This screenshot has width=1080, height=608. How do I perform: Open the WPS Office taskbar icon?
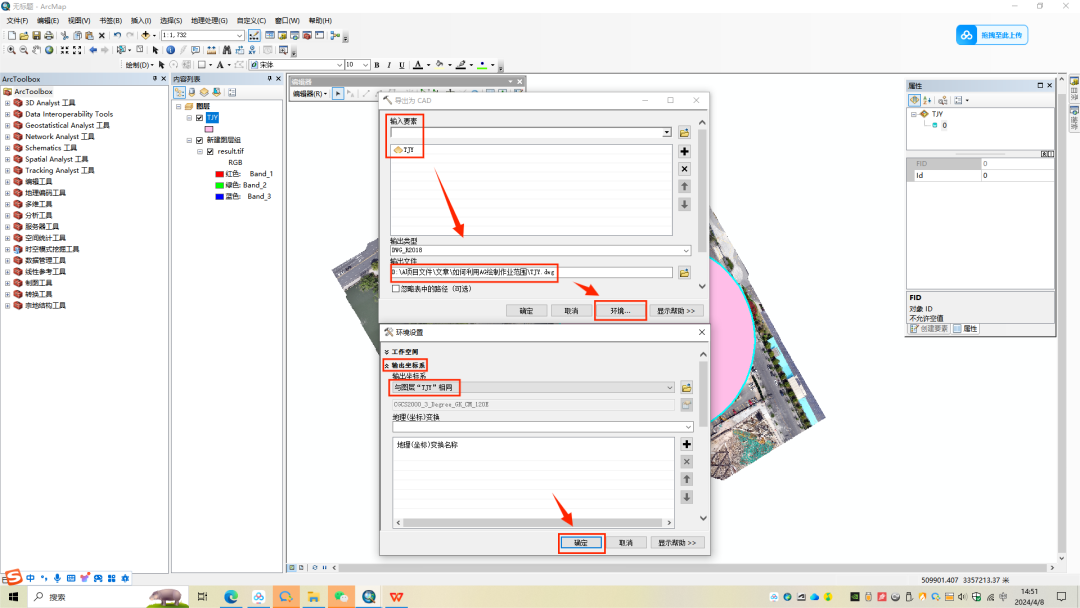[396, 597]
